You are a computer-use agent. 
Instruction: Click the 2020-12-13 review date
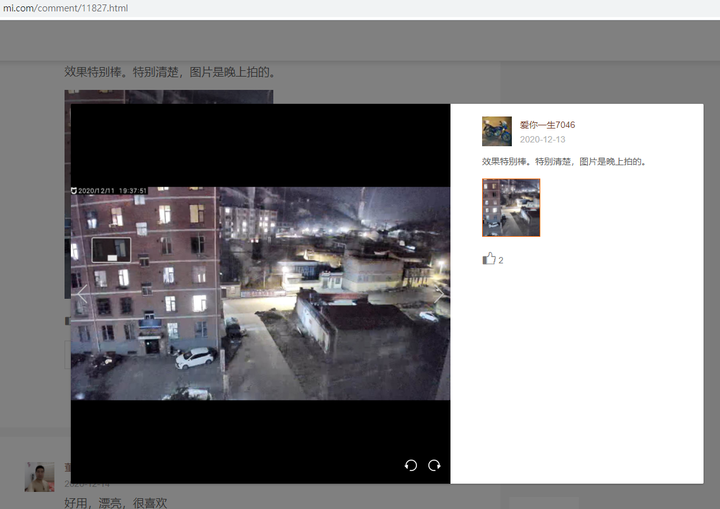[542, 139]
